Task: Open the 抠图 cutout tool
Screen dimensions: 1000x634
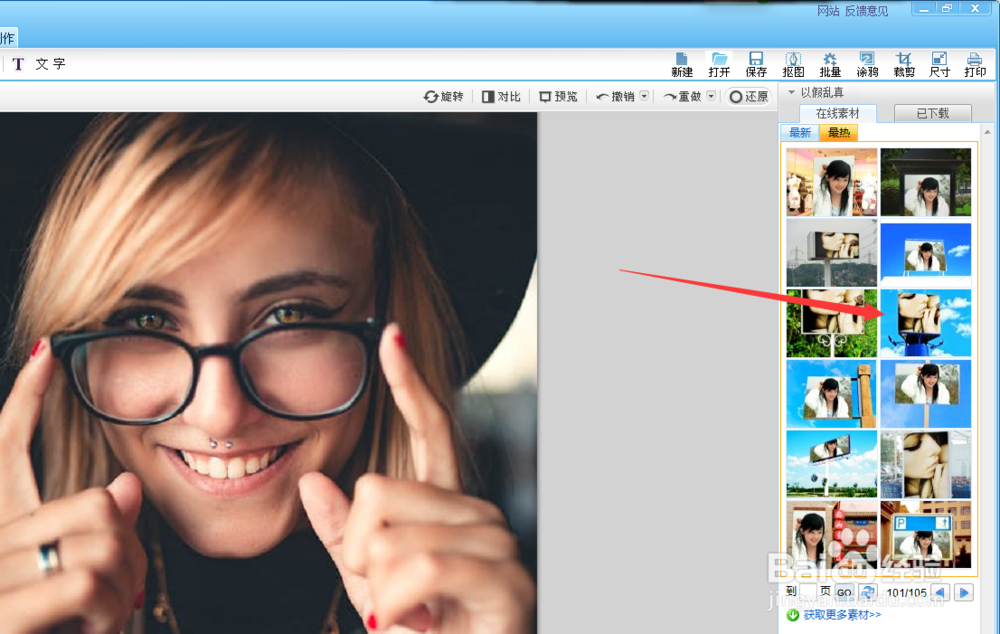Action: tap(793, 64)
